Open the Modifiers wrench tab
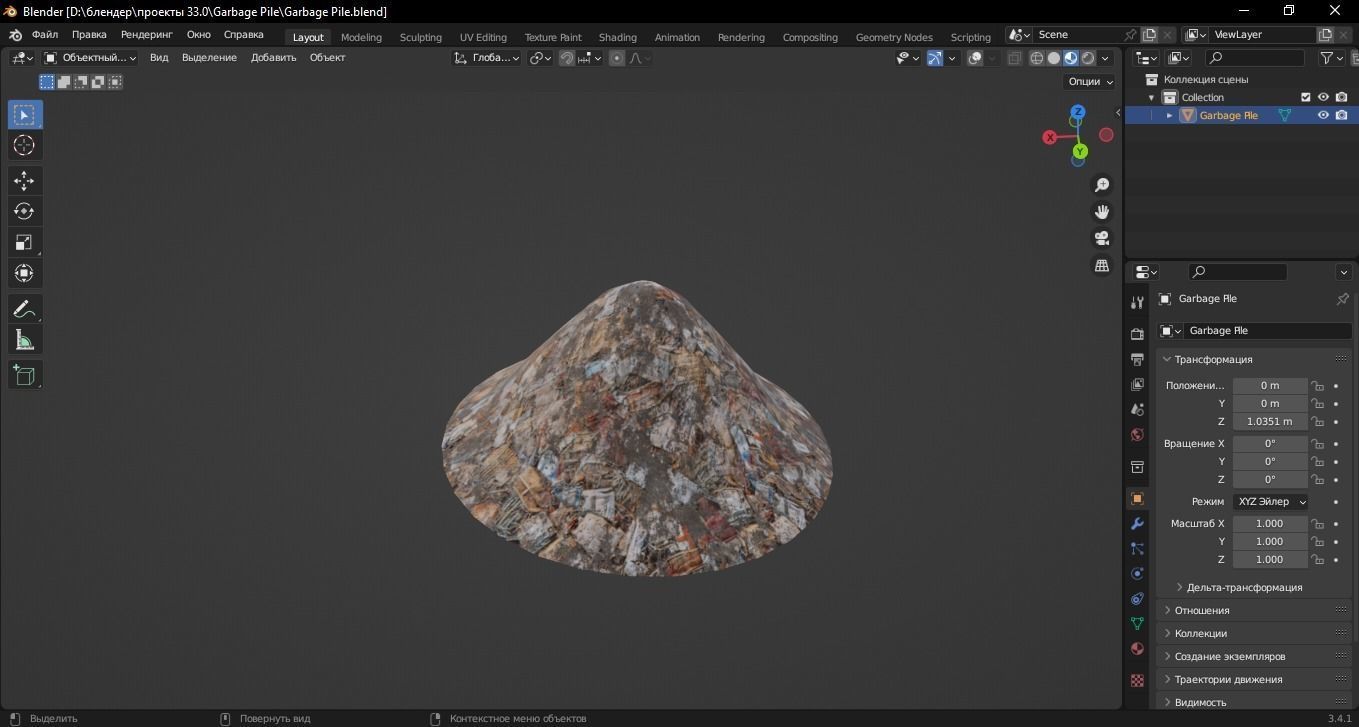The width and height of the screenshot is (1359, 727). [x=1137, y=523]
